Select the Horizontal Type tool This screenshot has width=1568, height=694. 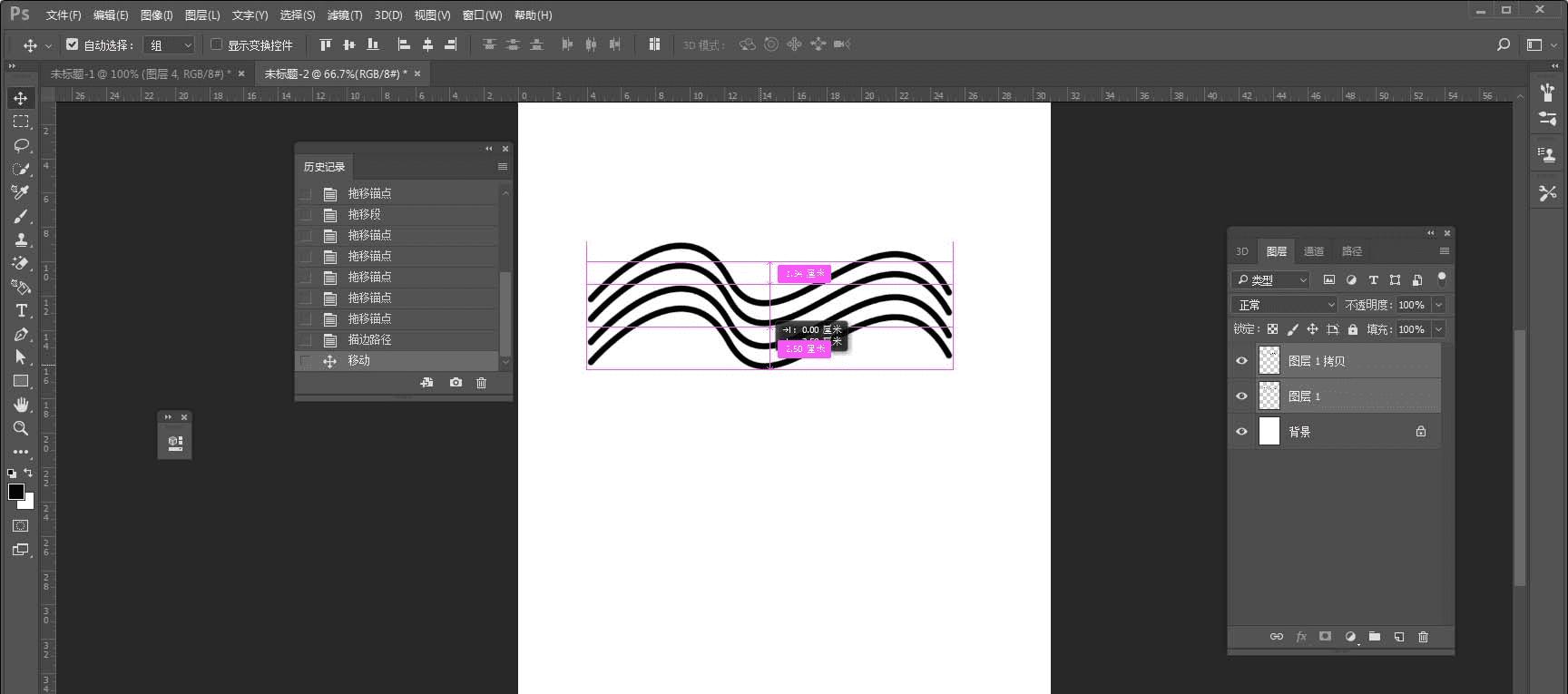pos(21,310)
